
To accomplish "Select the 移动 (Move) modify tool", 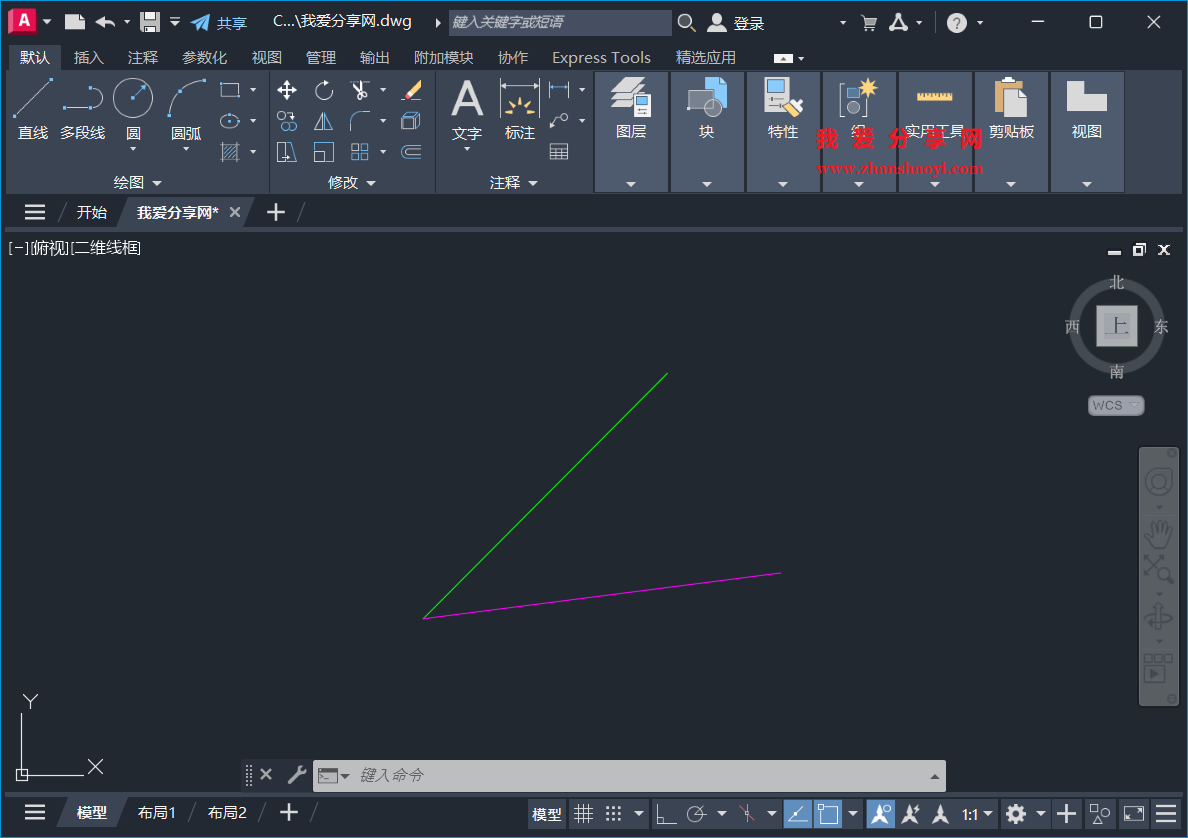I will (286, 90).
